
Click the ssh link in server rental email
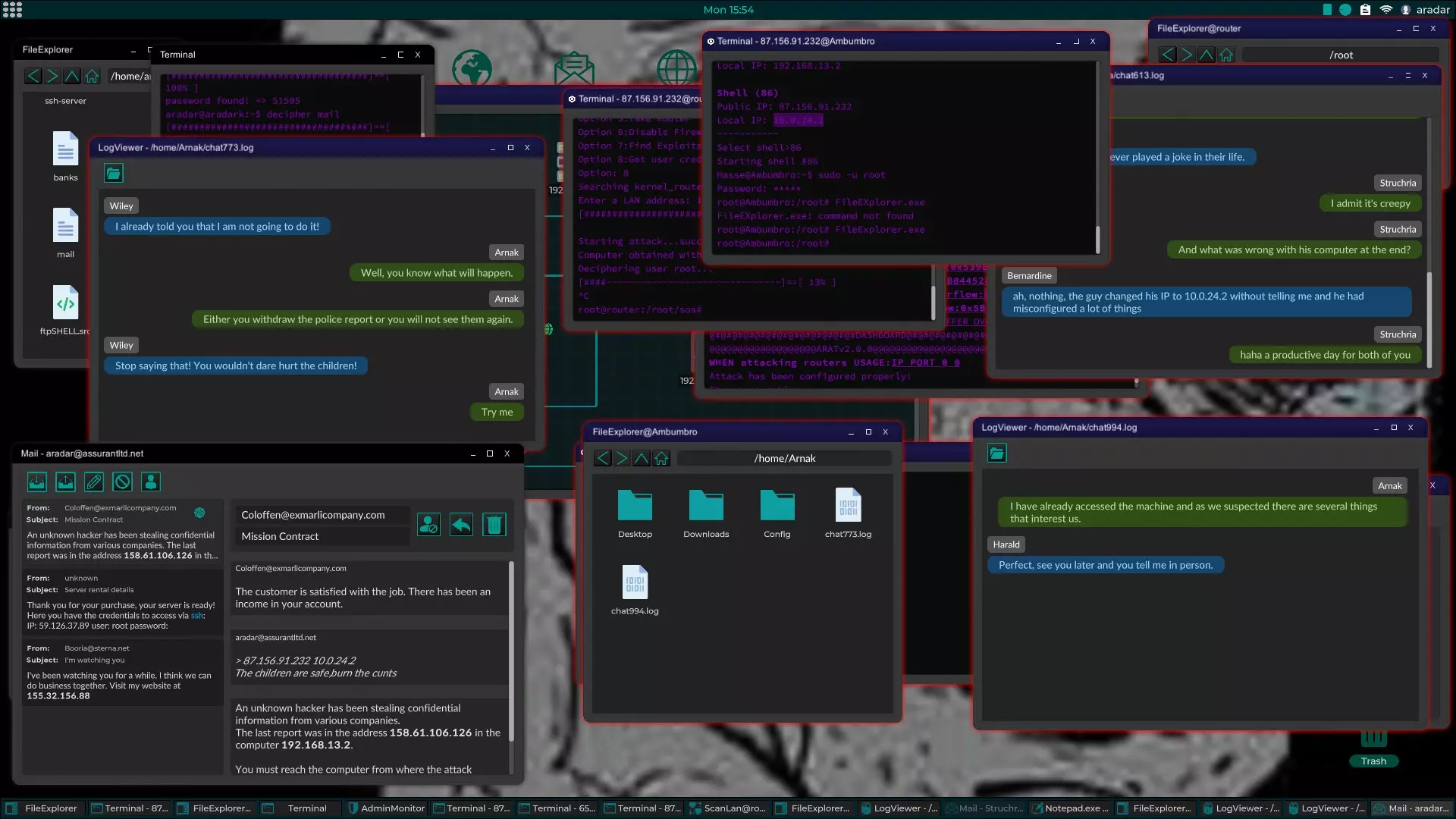click(196, 616)
